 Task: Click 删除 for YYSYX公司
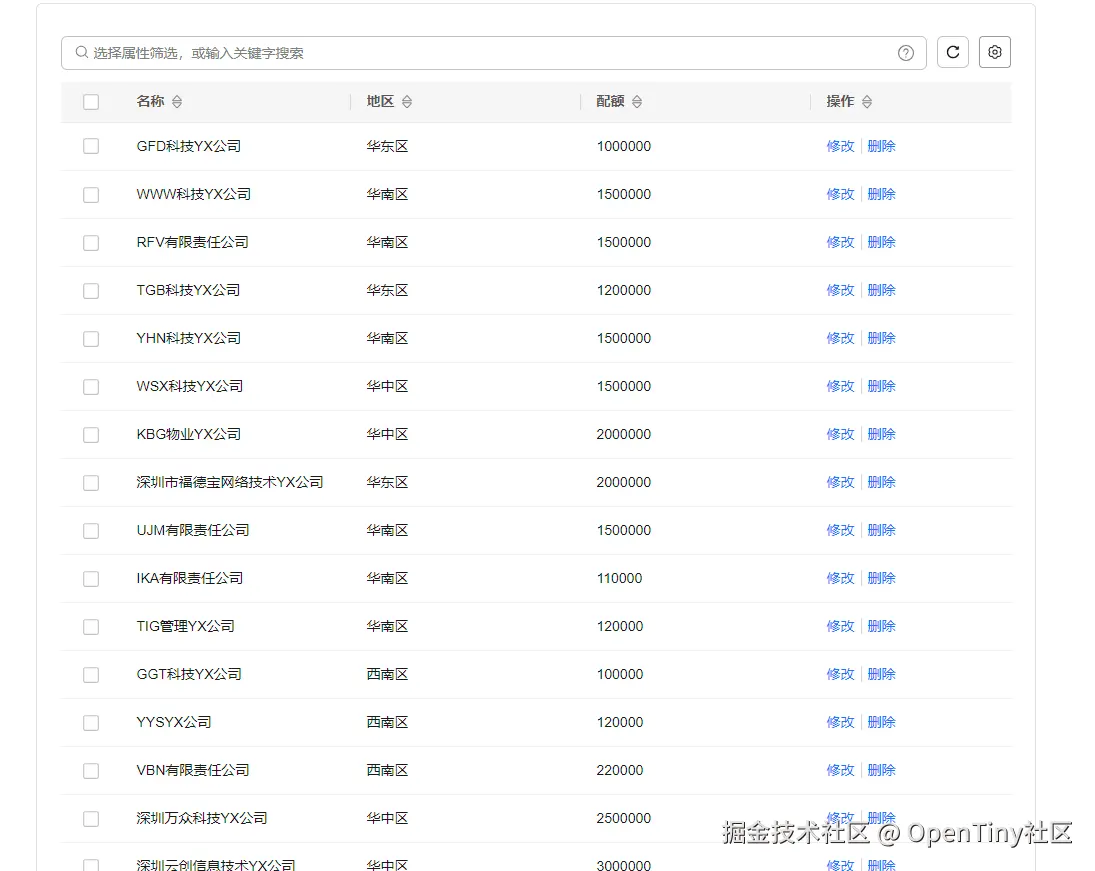point(881,722)
